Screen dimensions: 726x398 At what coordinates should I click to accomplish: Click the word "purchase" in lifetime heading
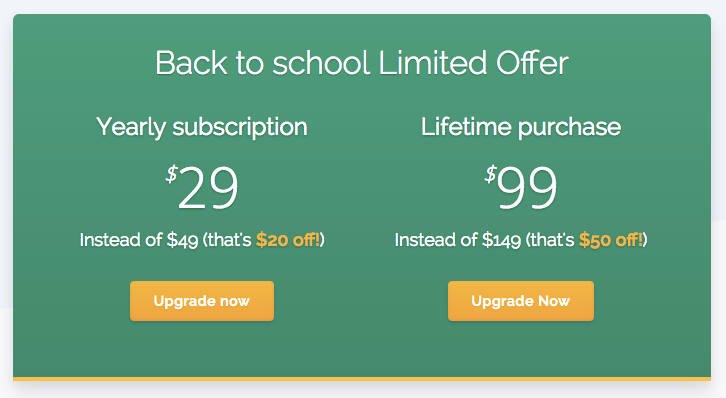tap(570, 128)
